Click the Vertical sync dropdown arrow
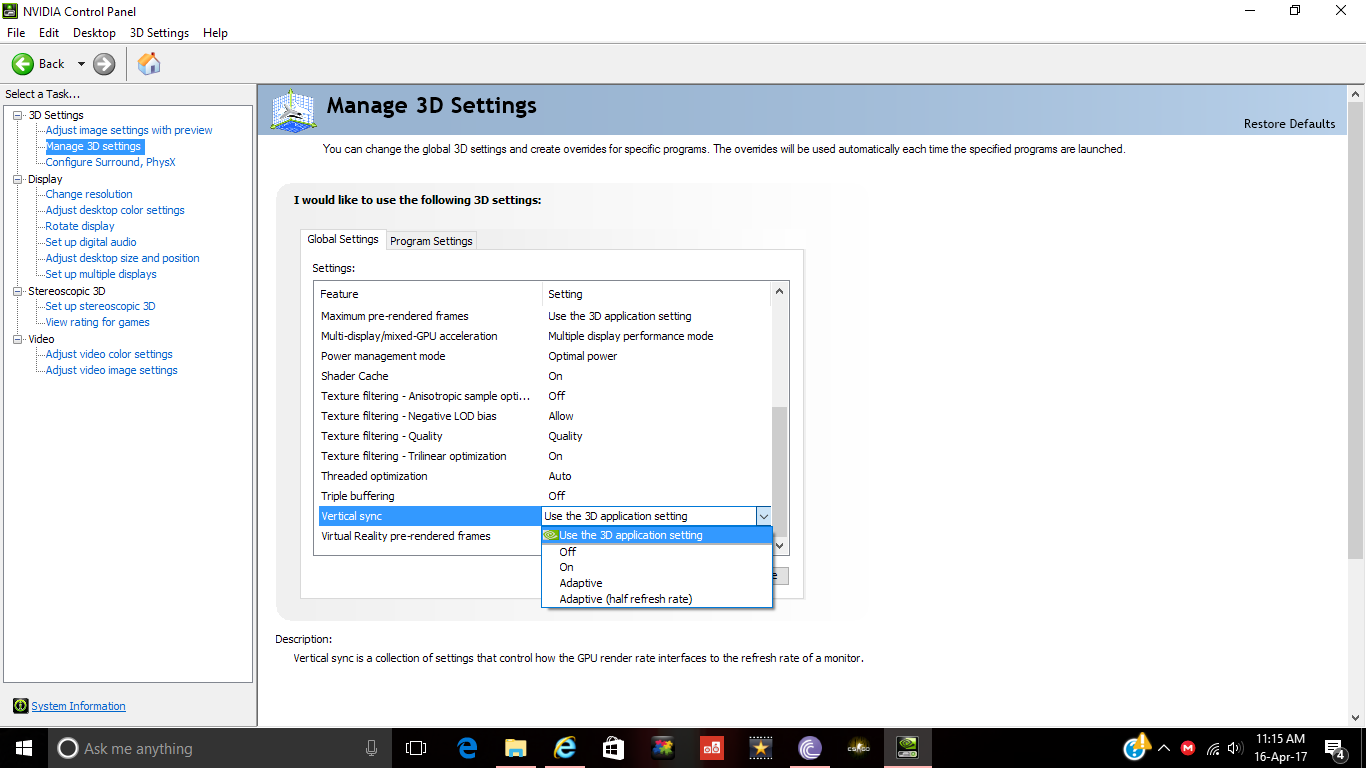Image resolution: width=1366 pixels, height=768 pixels. (x=763, y=516)
